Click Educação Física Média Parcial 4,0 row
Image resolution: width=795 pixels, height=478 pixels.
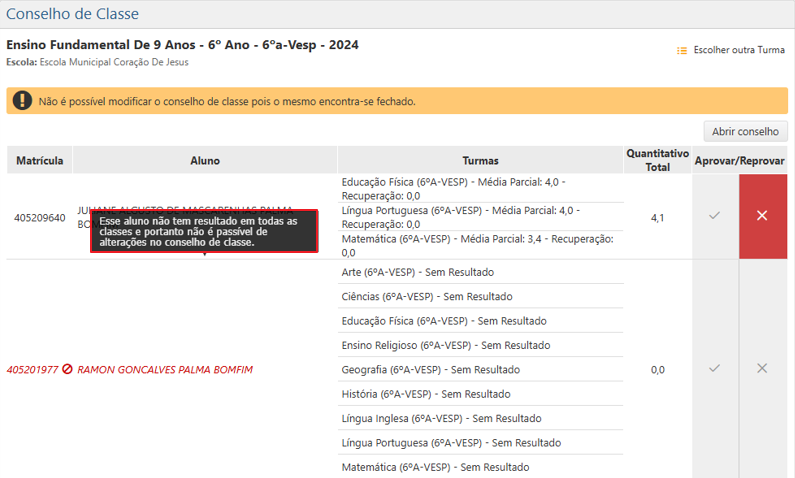tap(480, 189)
